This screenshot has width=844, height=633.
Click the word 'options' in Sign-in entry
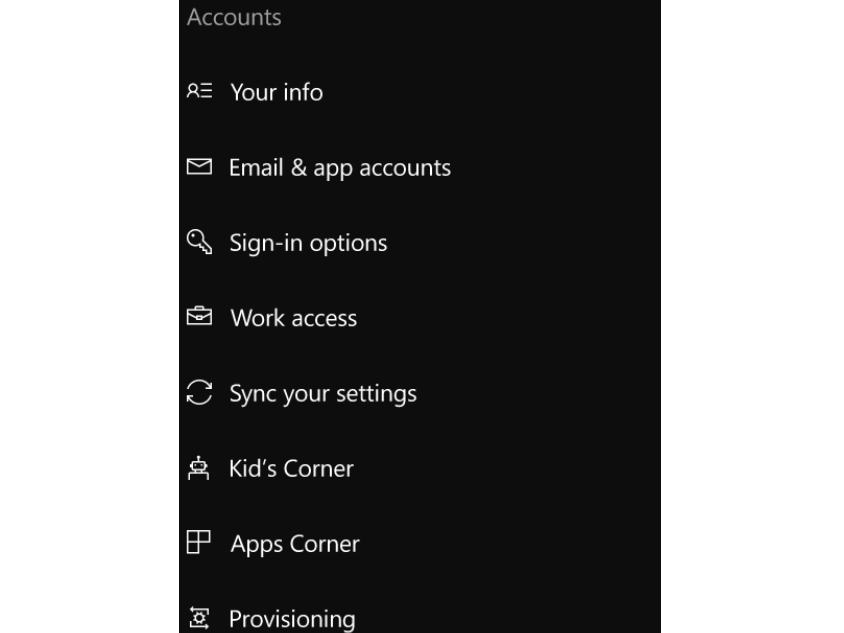pyautogui.click(x=348, y=244)
